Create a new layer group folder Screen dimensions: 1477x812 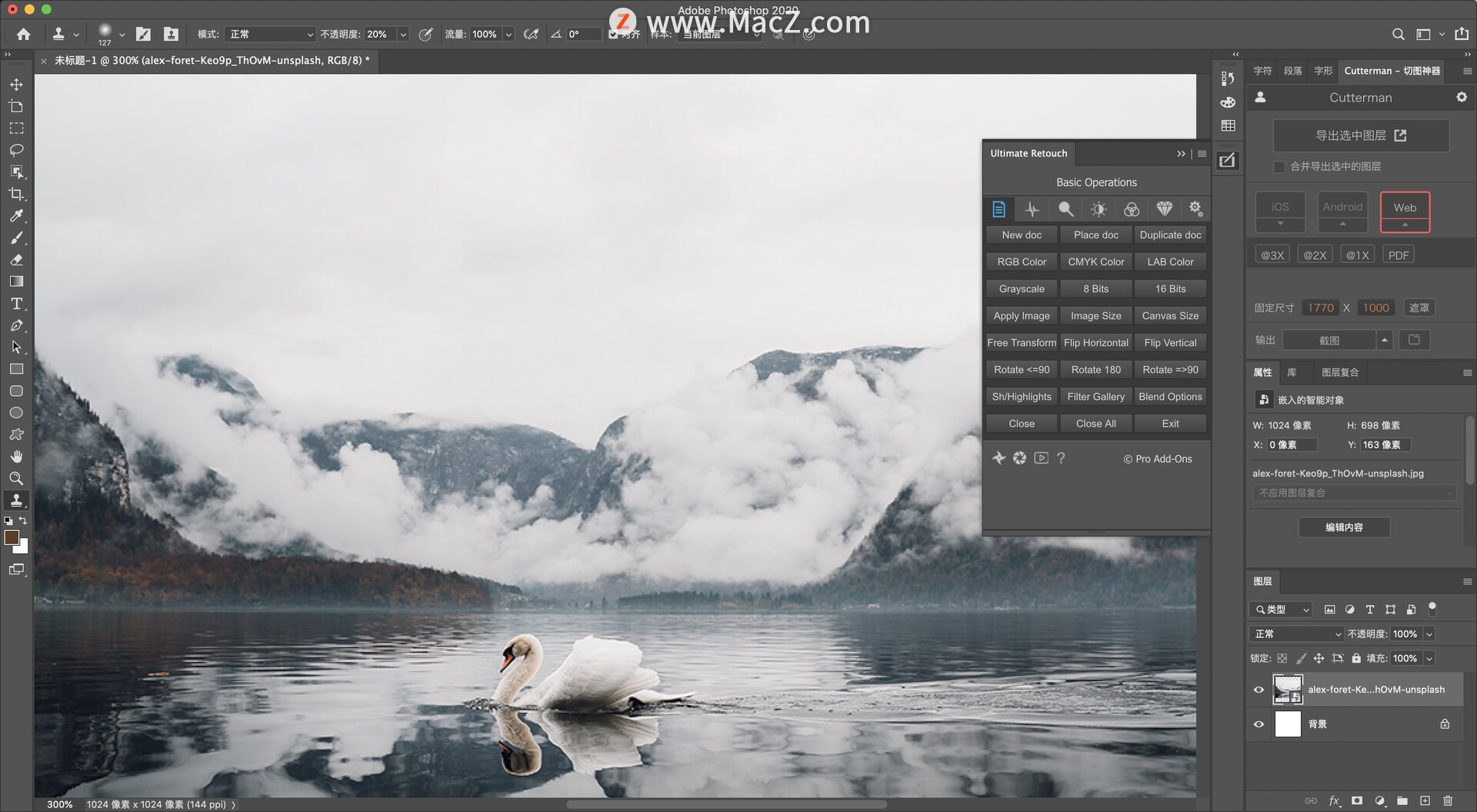[x=1402, y=800]
